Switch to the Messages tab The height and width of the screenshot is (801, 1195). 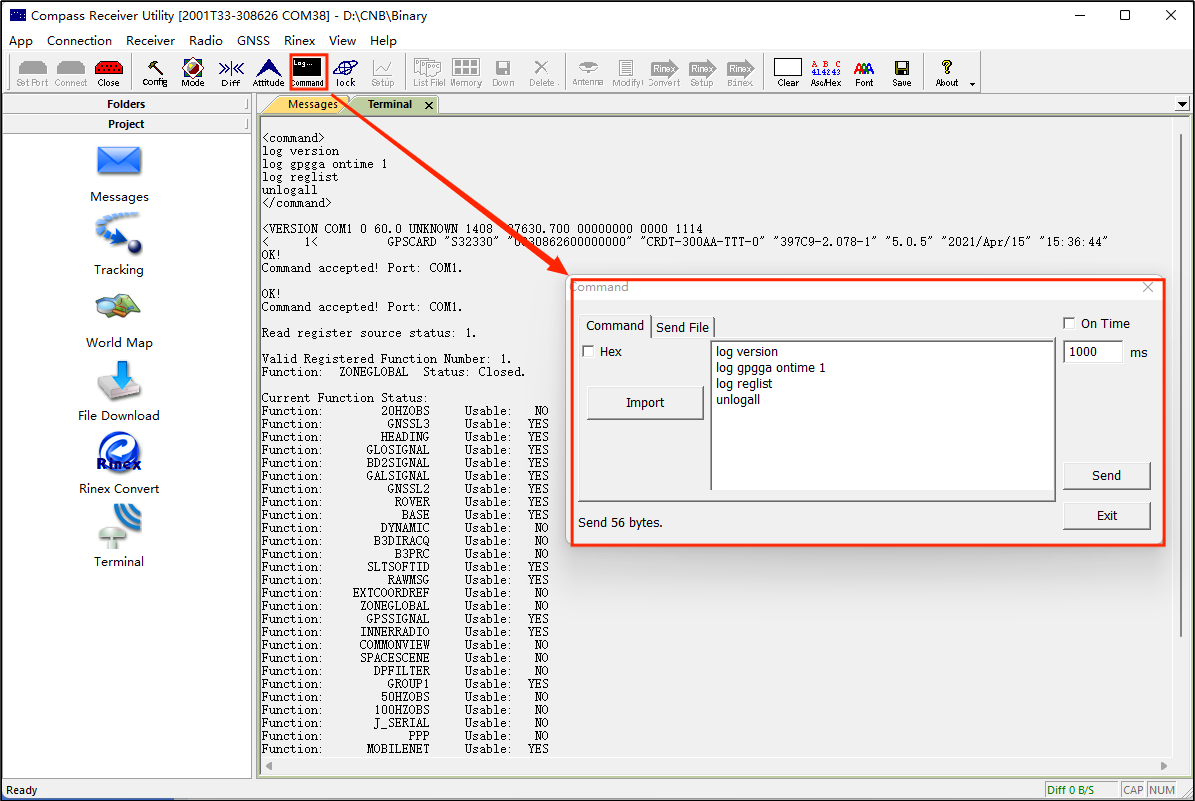(x=311, y=104)
